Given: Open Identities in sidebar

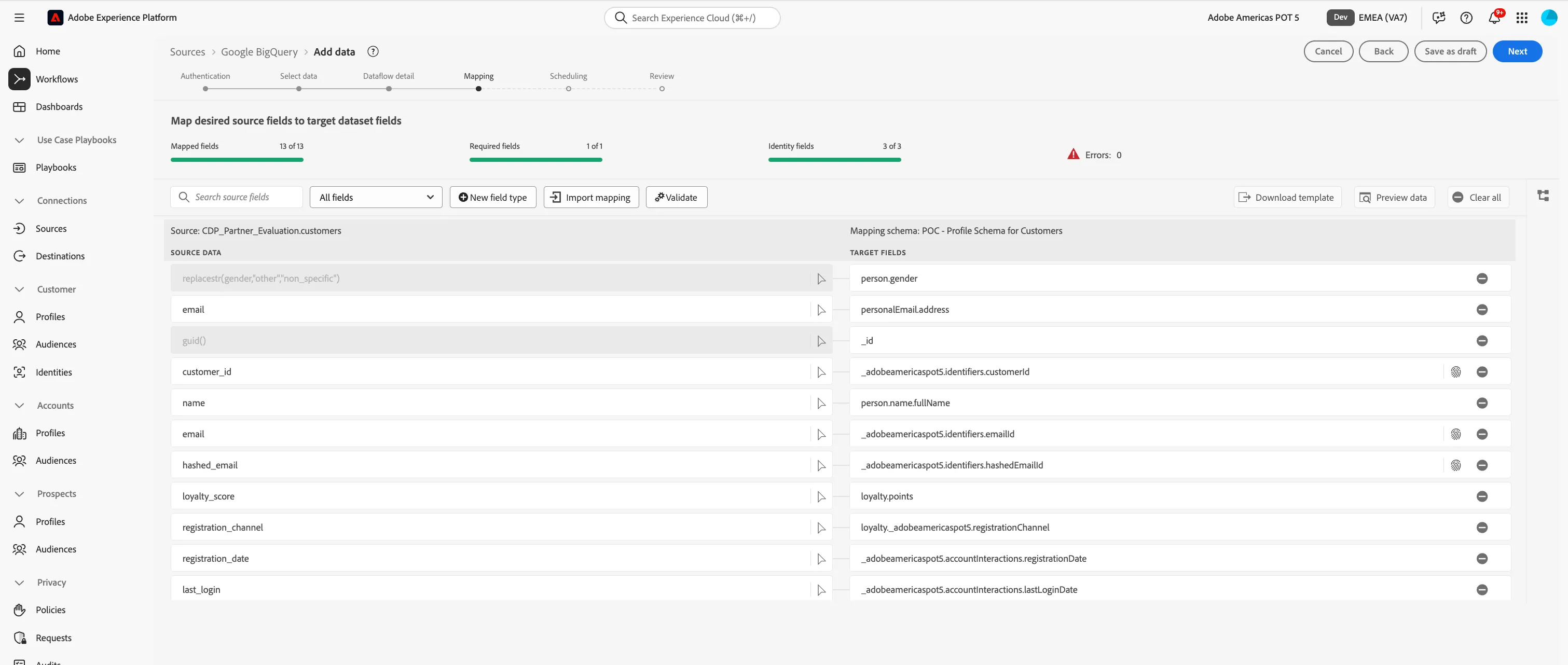Looking at the screenshot, I should click(x=53, y=372).
